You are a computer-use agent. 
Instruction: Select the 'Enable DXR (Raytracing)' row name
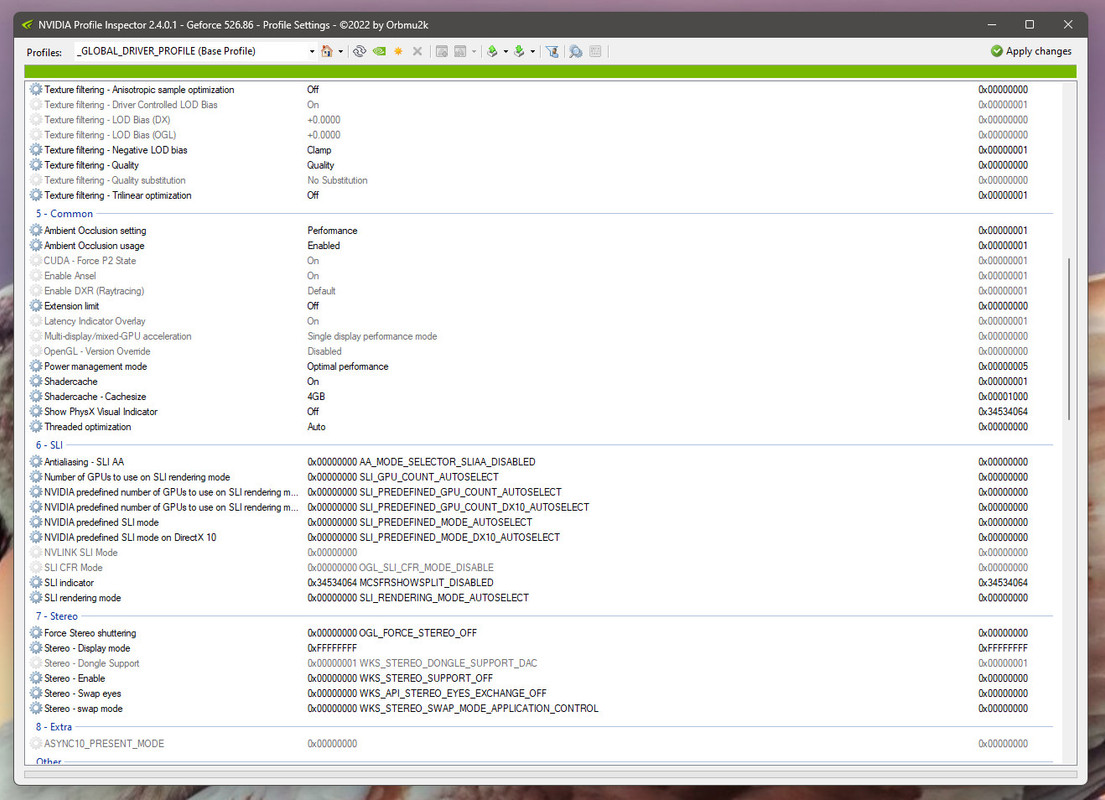(x=94, y=291)
